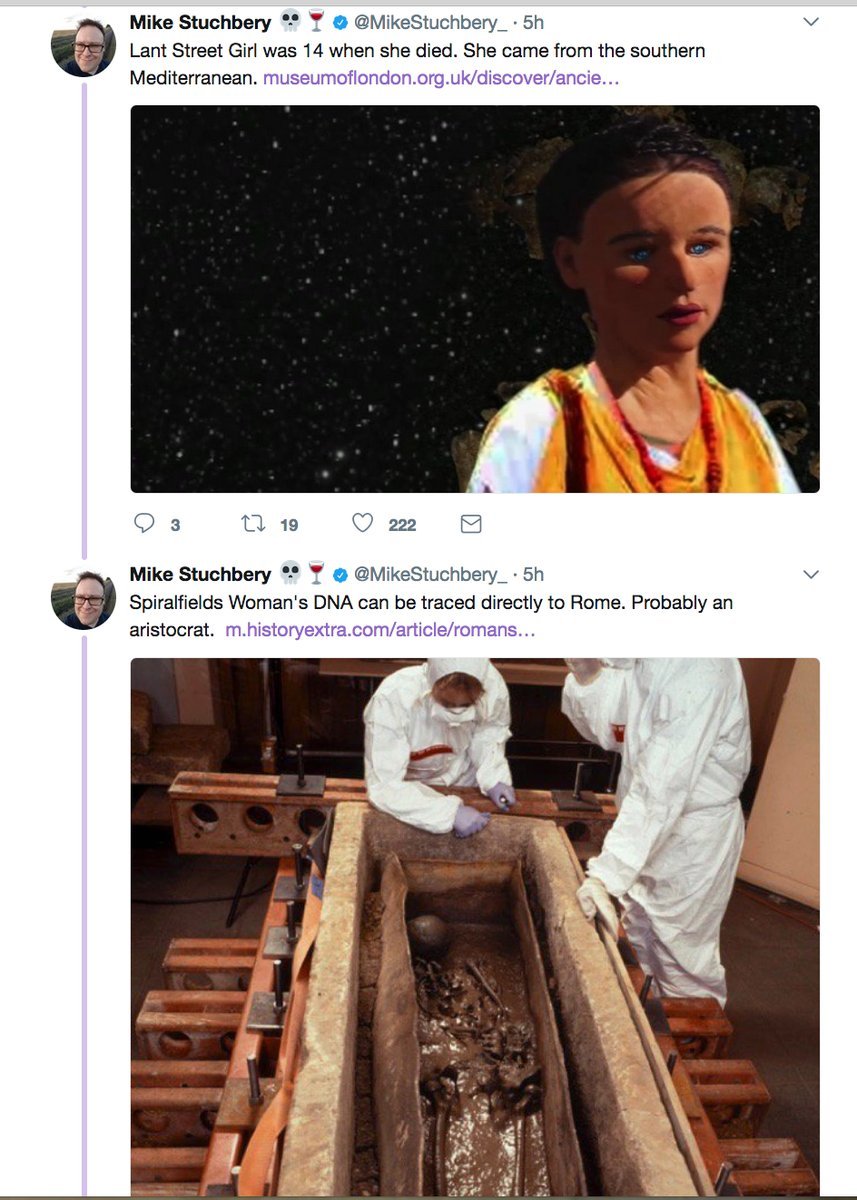The height and width of the screenshot is (1200, 857).
Task: Enlarge the Lant Street Girl reconstruction image
Action: [475, 299]
